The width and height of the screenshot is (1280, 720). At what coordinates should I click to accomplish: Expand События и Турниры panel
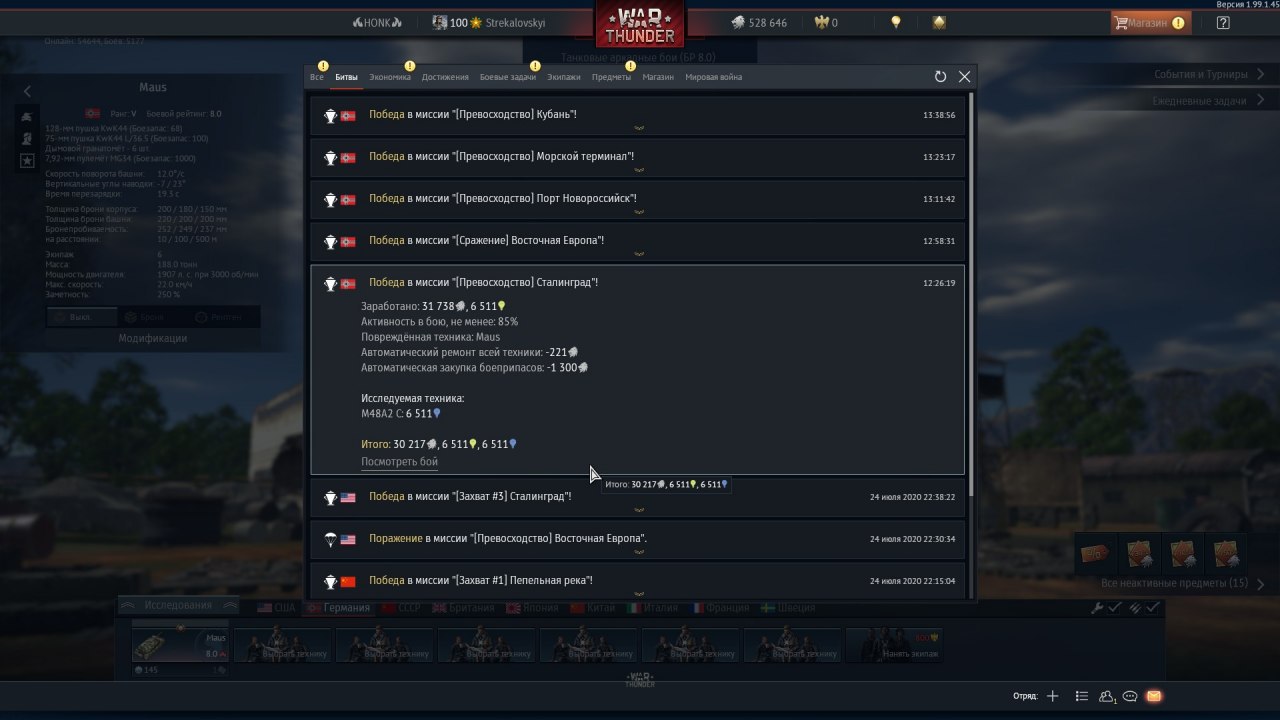point(1206,74)
